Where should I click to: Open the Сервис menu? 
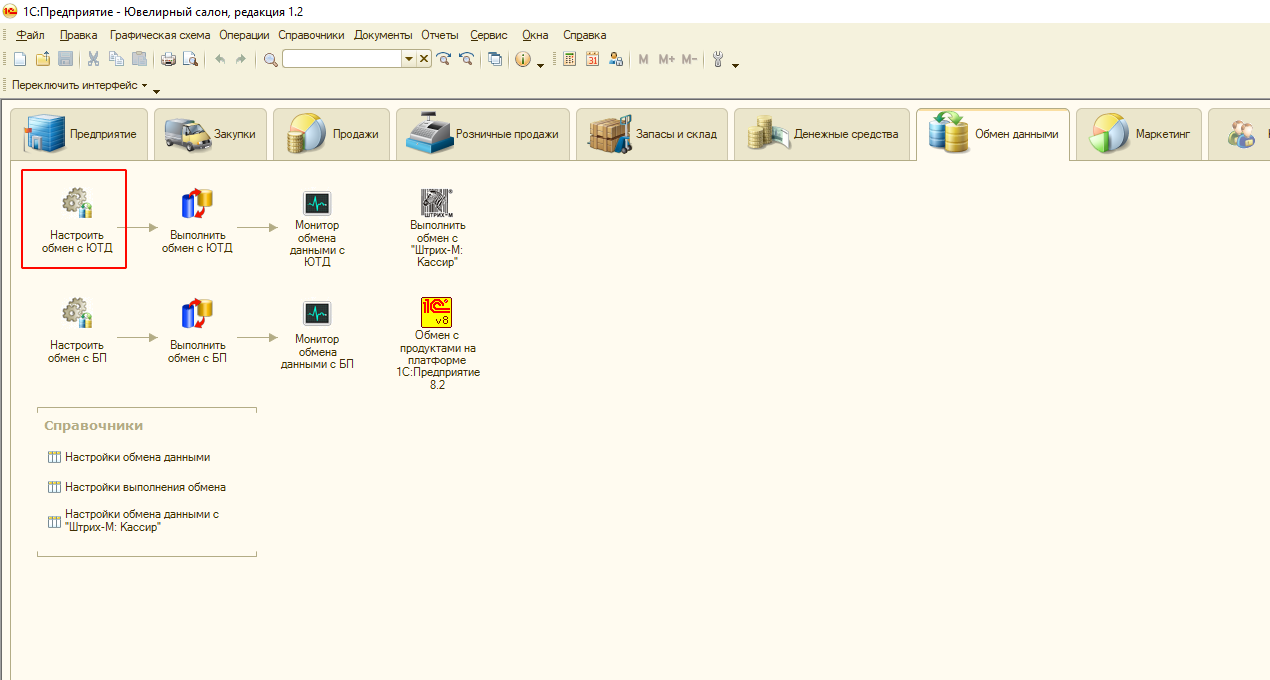click(489, 35)
